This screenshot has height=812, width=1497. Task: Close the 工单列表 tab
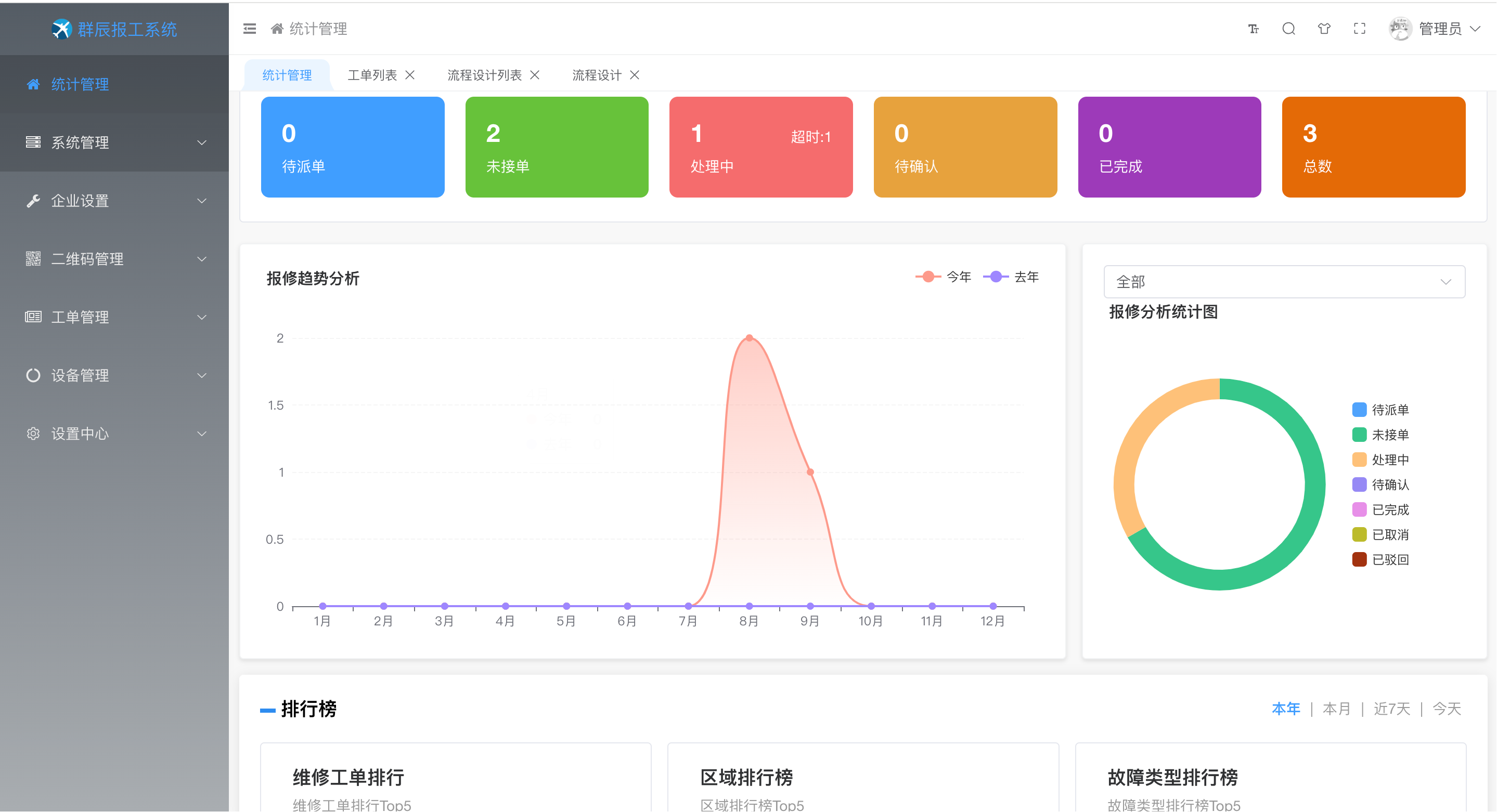click(410, 75)
